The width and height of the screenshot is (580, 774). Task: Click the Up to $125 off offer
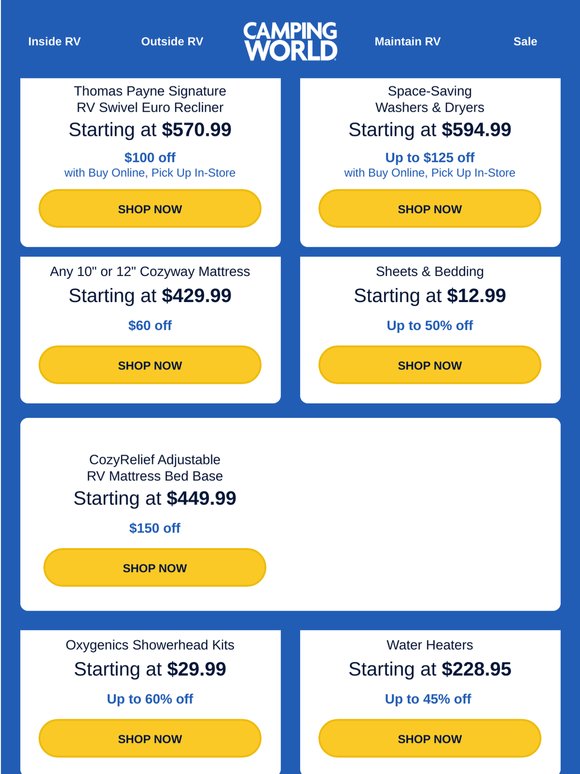point(430,157)
